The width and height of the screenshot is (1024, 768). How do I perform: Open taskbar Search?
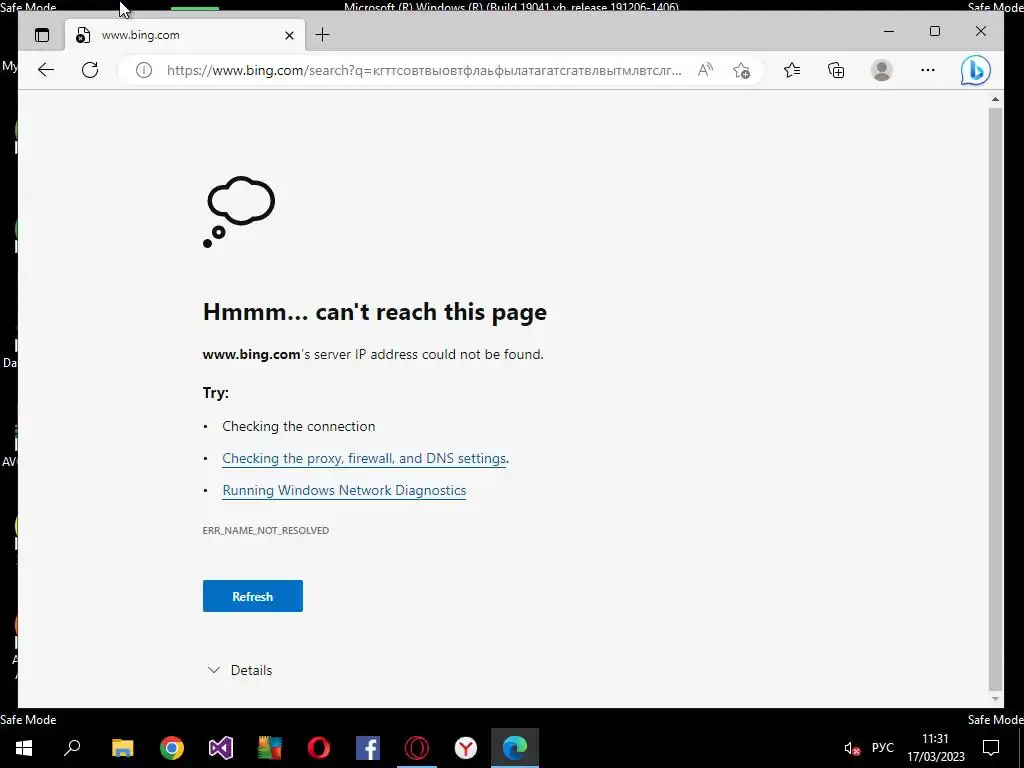[x=72, y=748]
